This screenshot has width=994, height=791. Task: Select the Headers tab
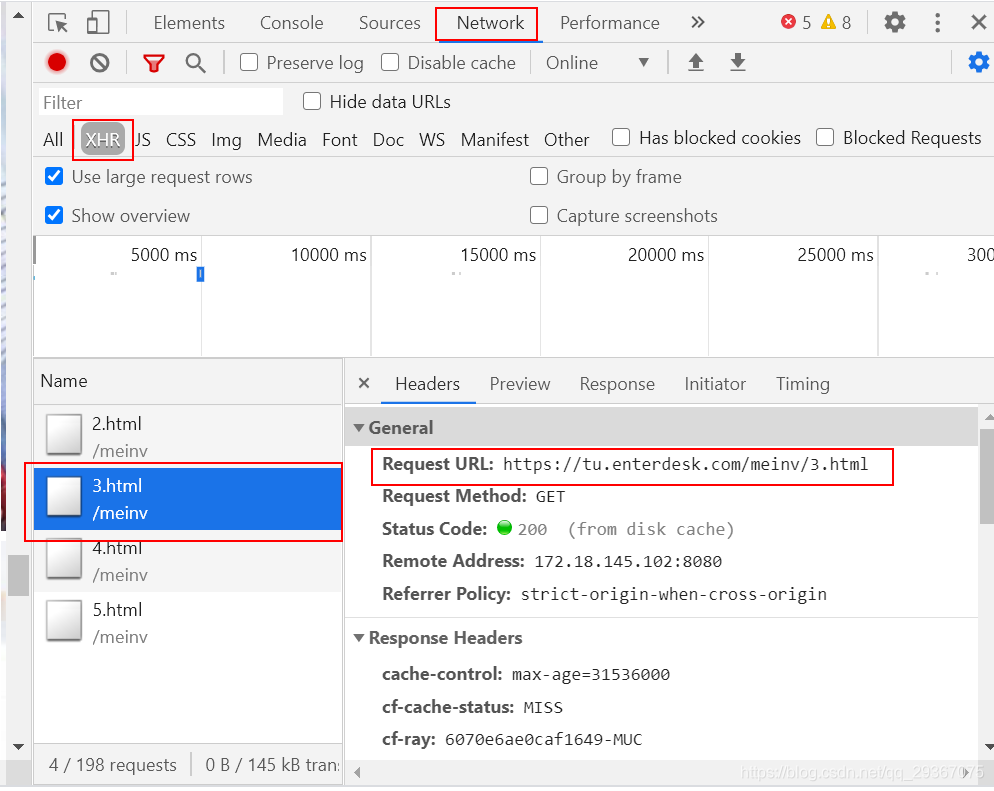tap(427, 384)
